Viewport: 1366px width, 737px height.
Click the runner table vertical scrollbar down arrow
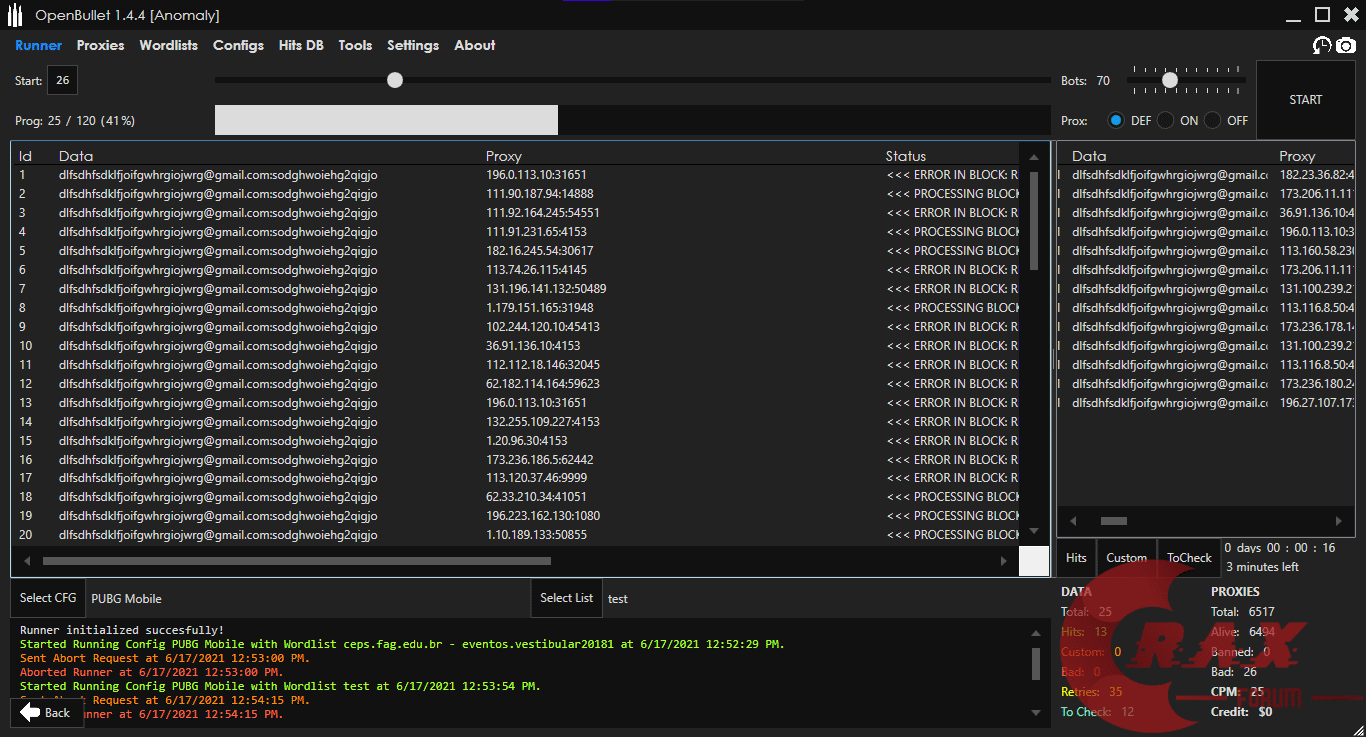click(x=1034, y=531)
